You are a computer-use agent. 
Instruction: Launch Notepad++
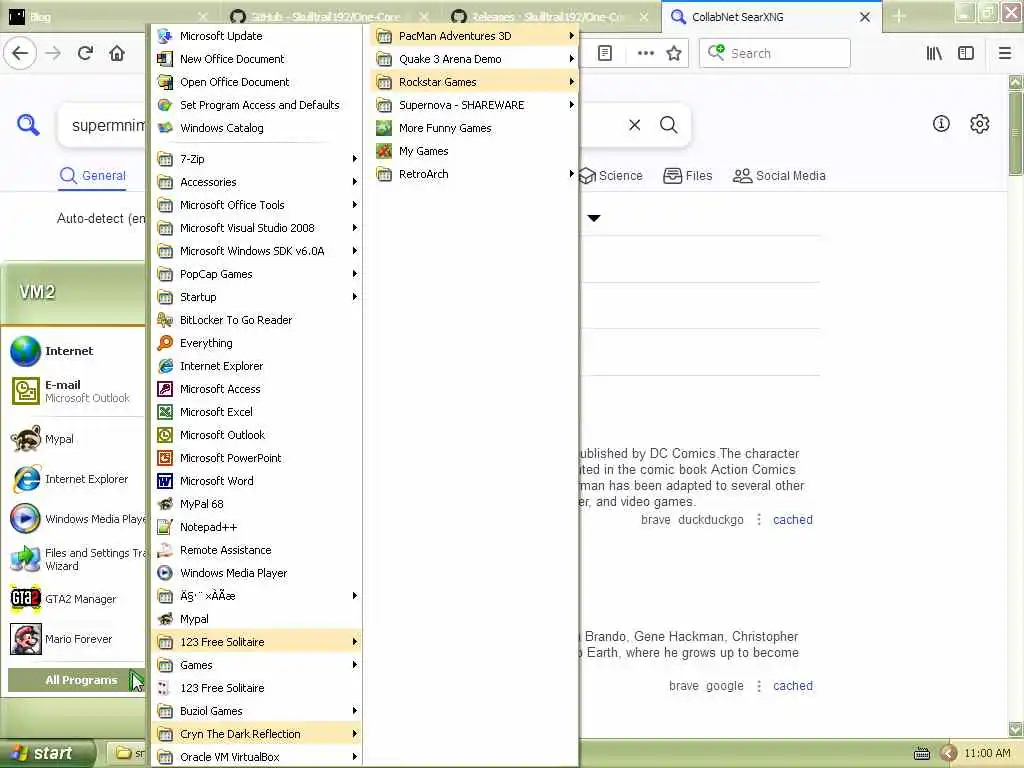pos(256,527)
